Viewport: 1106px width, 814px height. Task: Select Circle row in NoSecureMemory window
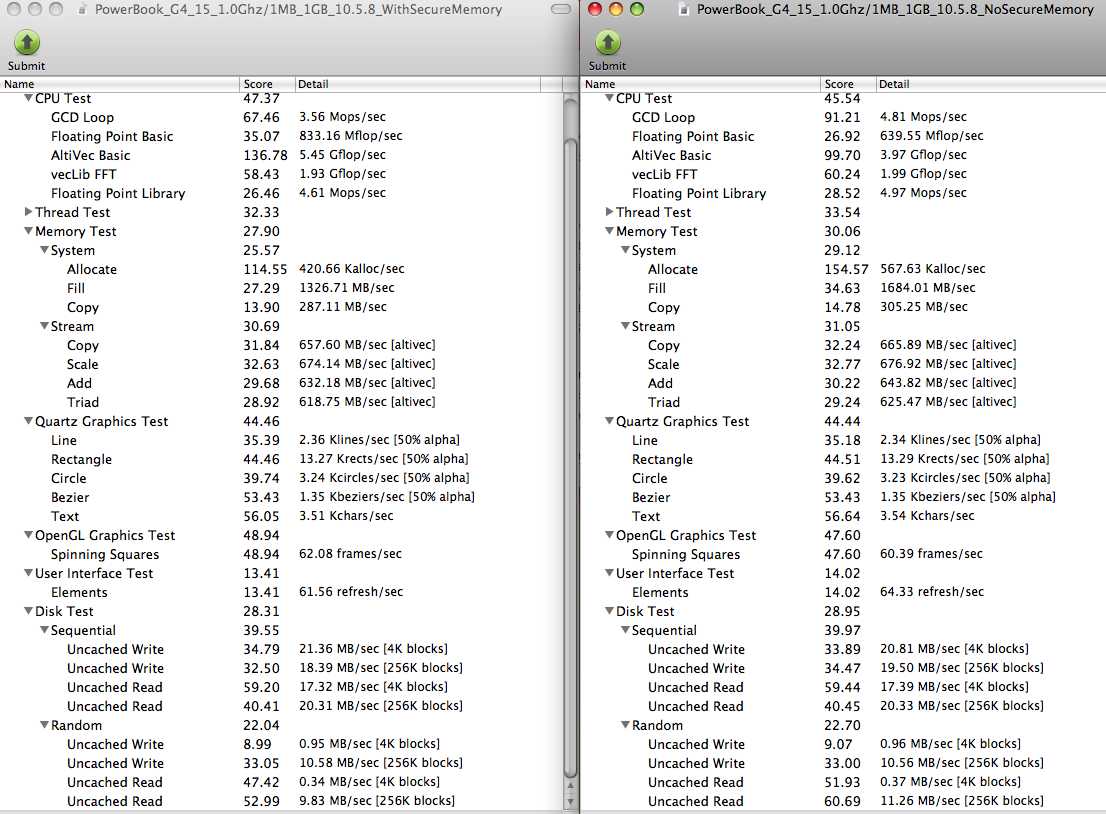[x=844, y=478]
